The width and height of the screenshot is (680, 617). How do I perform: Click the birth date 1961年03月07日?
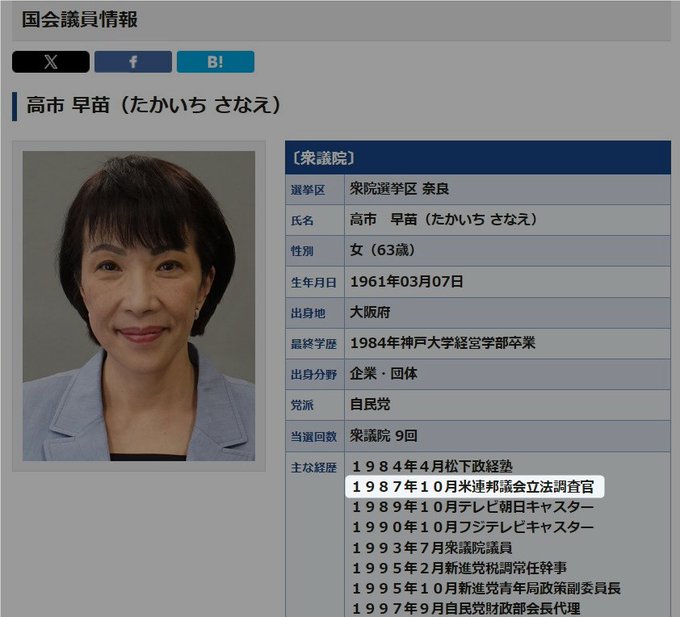coord(406,282)
